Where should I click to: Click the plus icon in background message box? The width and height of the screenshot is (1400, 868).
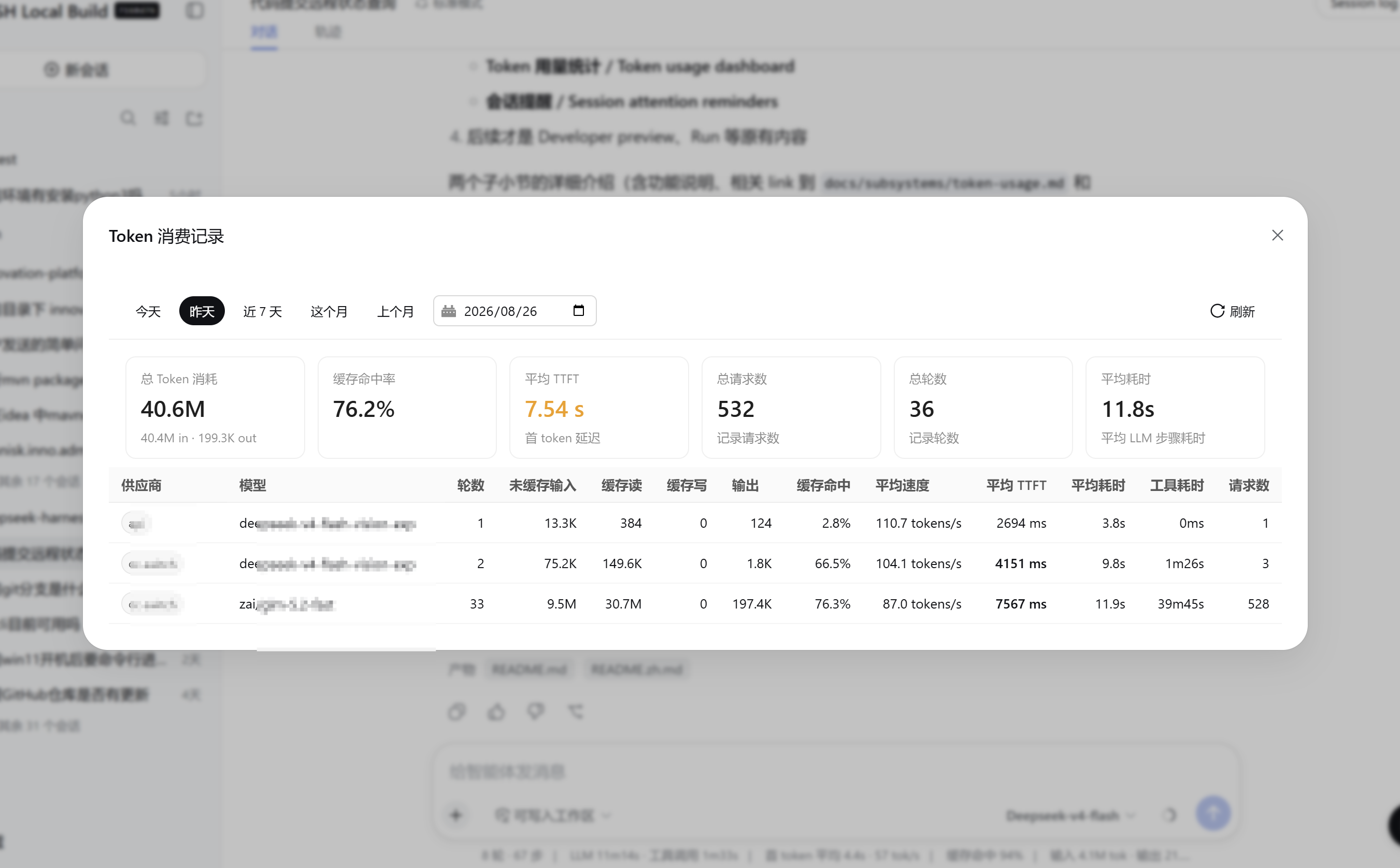tap(456, 815)
